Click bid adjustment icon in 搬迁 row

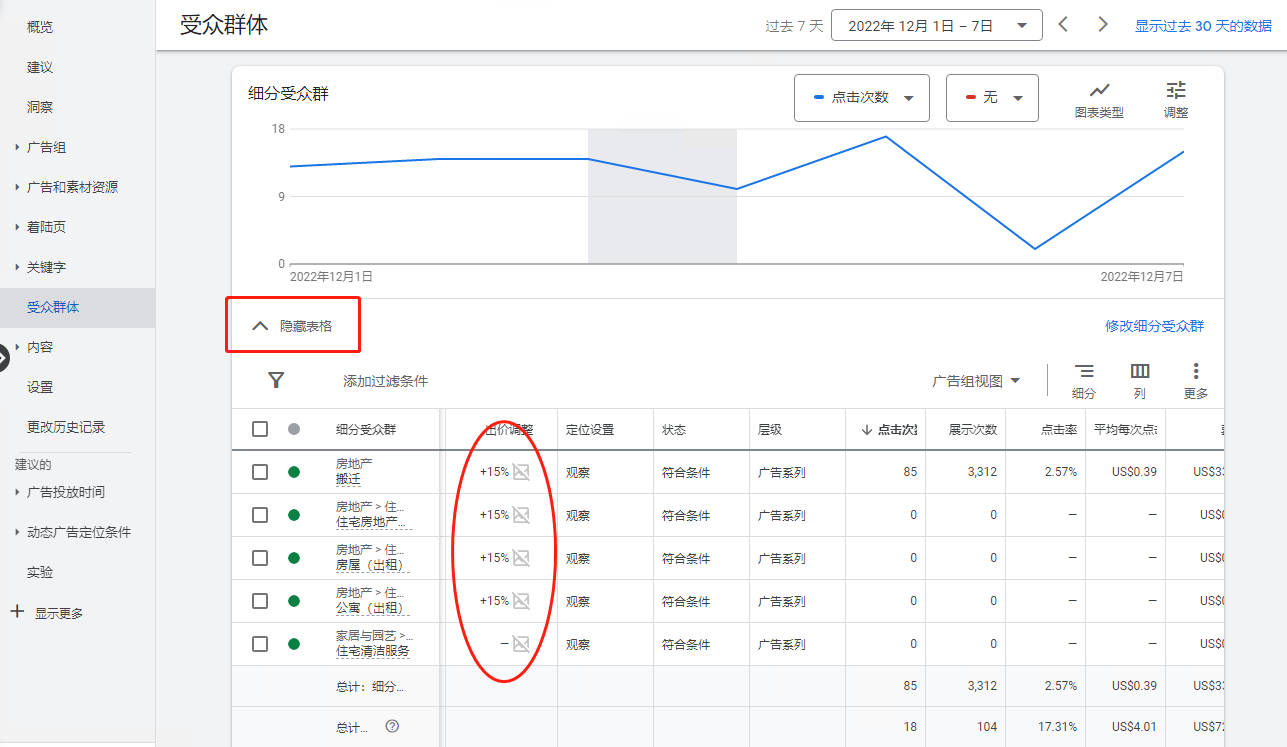point(521,472)
